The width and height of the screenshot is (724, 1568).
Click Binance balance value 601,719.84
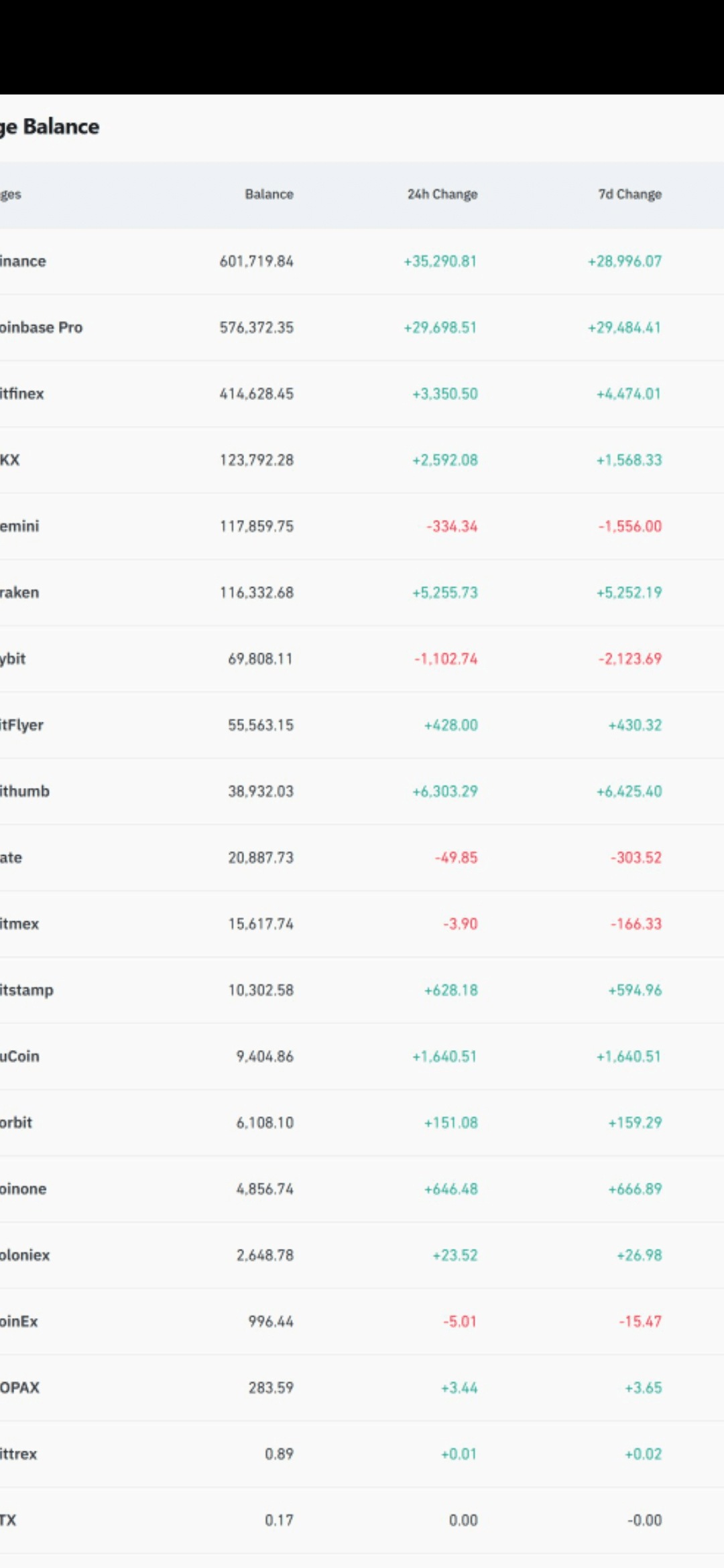[256, 261]
